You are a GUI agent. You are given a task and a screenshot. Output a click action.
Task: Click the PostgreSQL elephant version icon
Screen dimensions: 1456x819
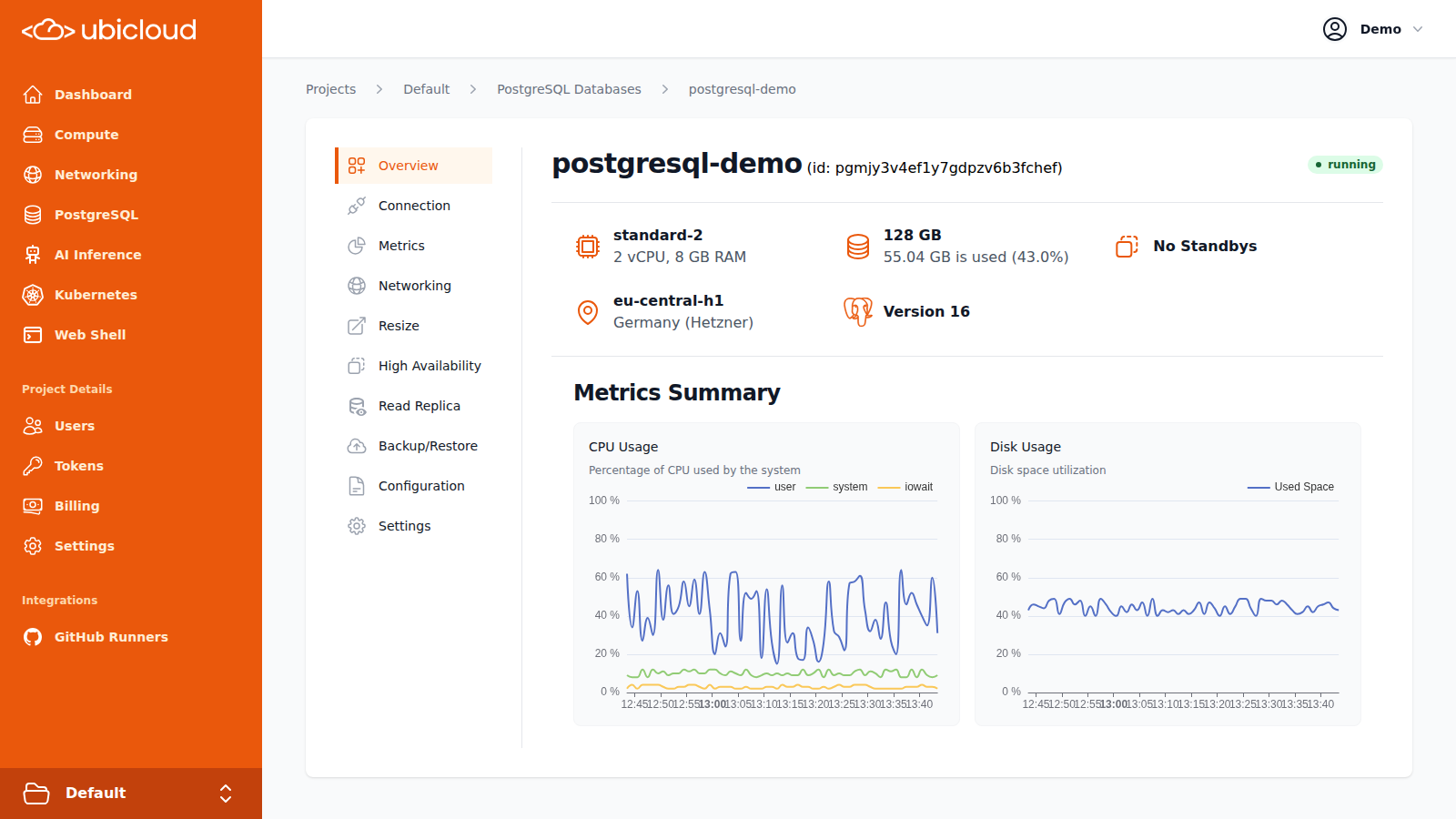click(x=857, y=312)
